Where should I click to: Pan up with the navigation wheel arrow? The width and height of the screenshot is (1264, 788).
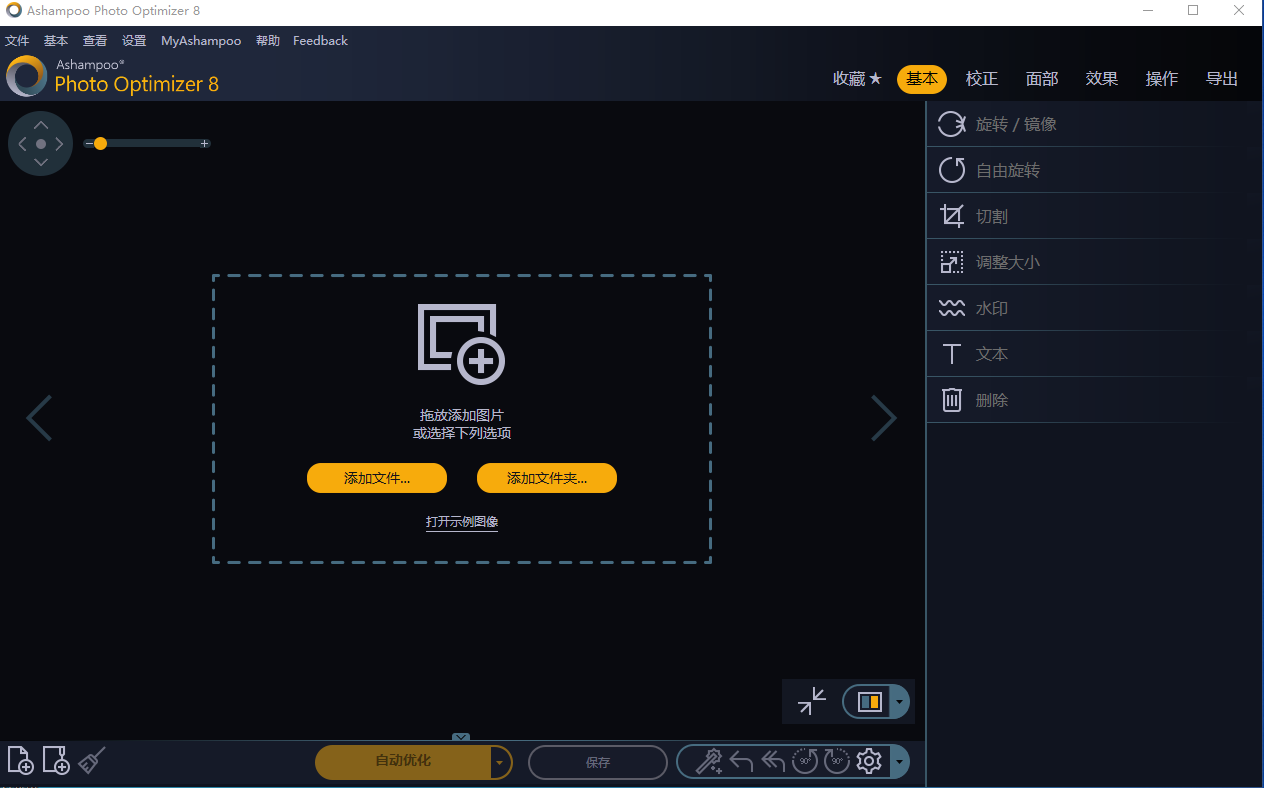coord(41,125)
